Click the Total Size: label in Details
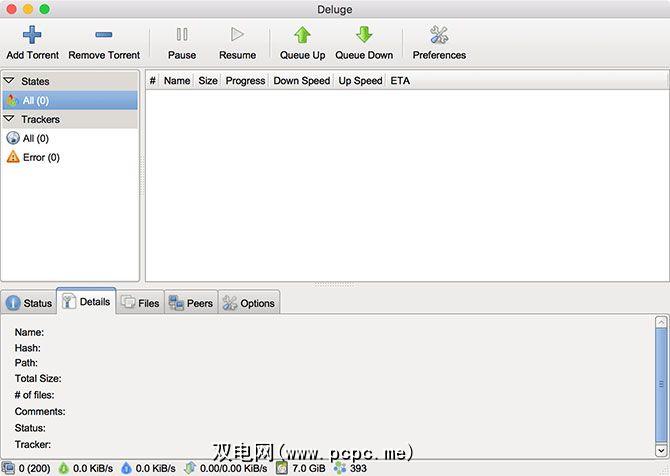This screenshot has width=670, height=476. pos(38,378)
